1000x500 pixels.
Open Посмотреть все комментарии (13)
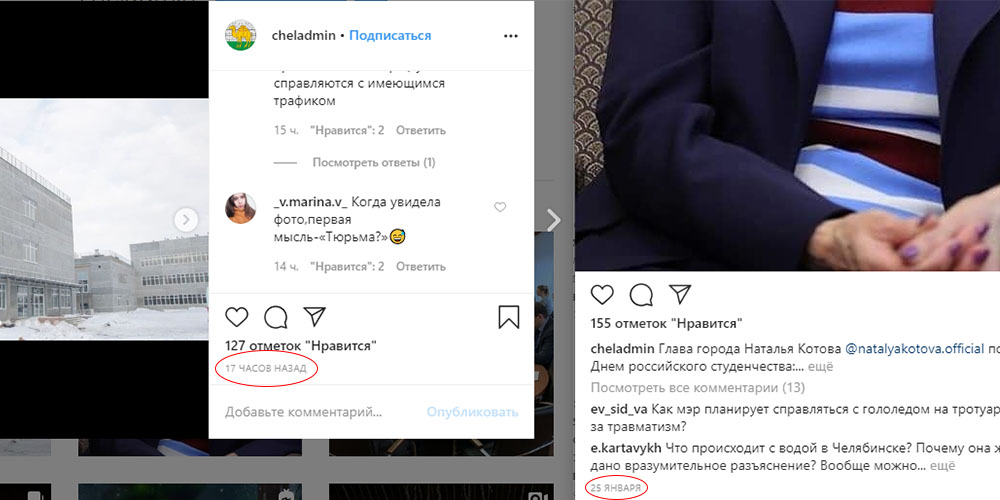(698, 388)
